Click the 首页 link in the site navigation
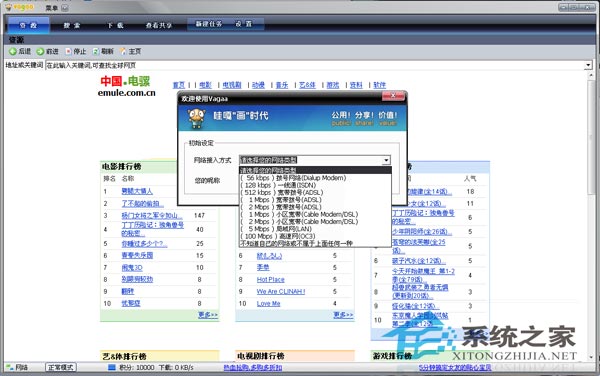 pyautogui.click(x=179, y=85)
